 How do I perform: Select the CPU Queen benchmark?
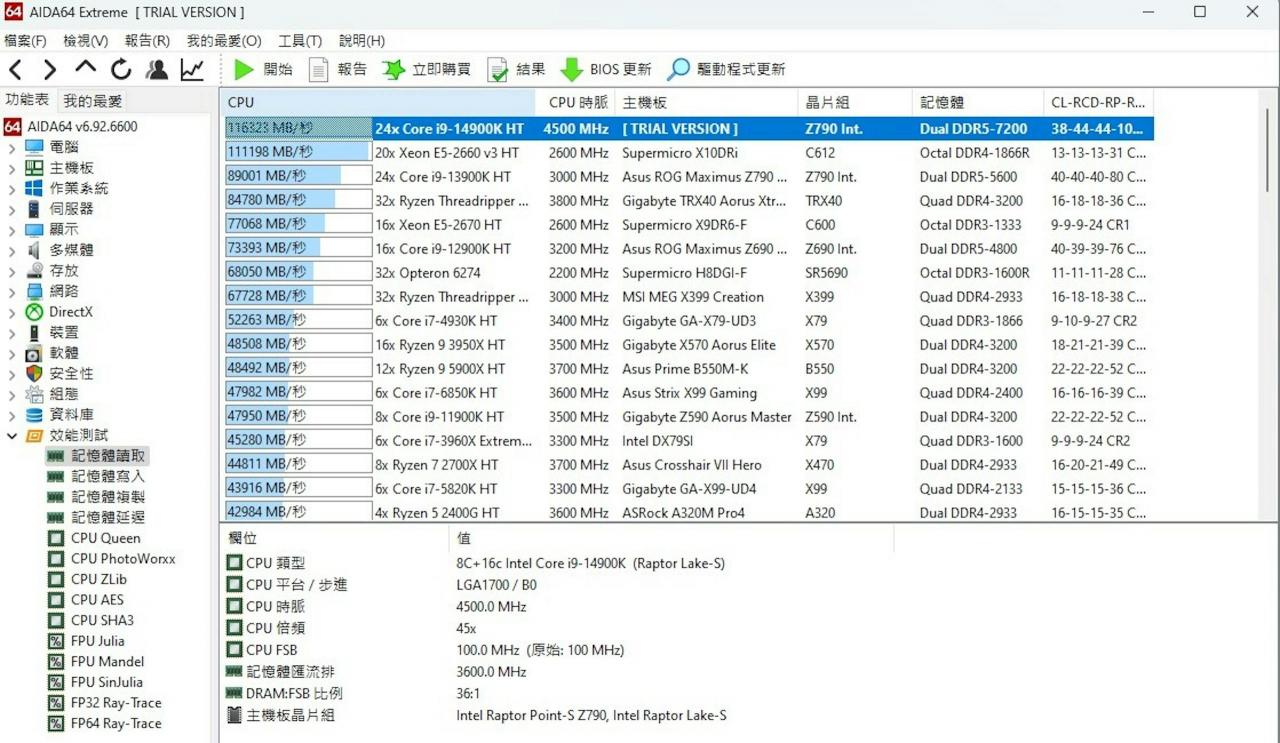click(x=95, y=538)
